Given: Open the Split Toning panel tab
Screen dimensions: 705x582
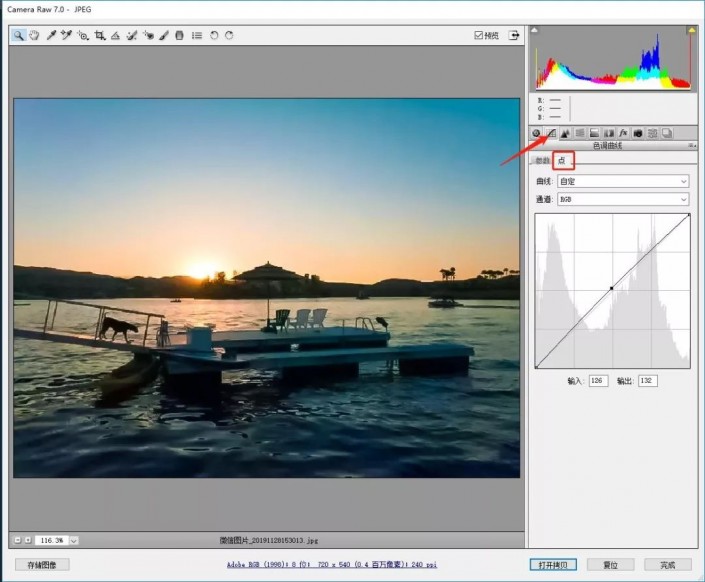Looking at the screenshot, I should point(594,133).
